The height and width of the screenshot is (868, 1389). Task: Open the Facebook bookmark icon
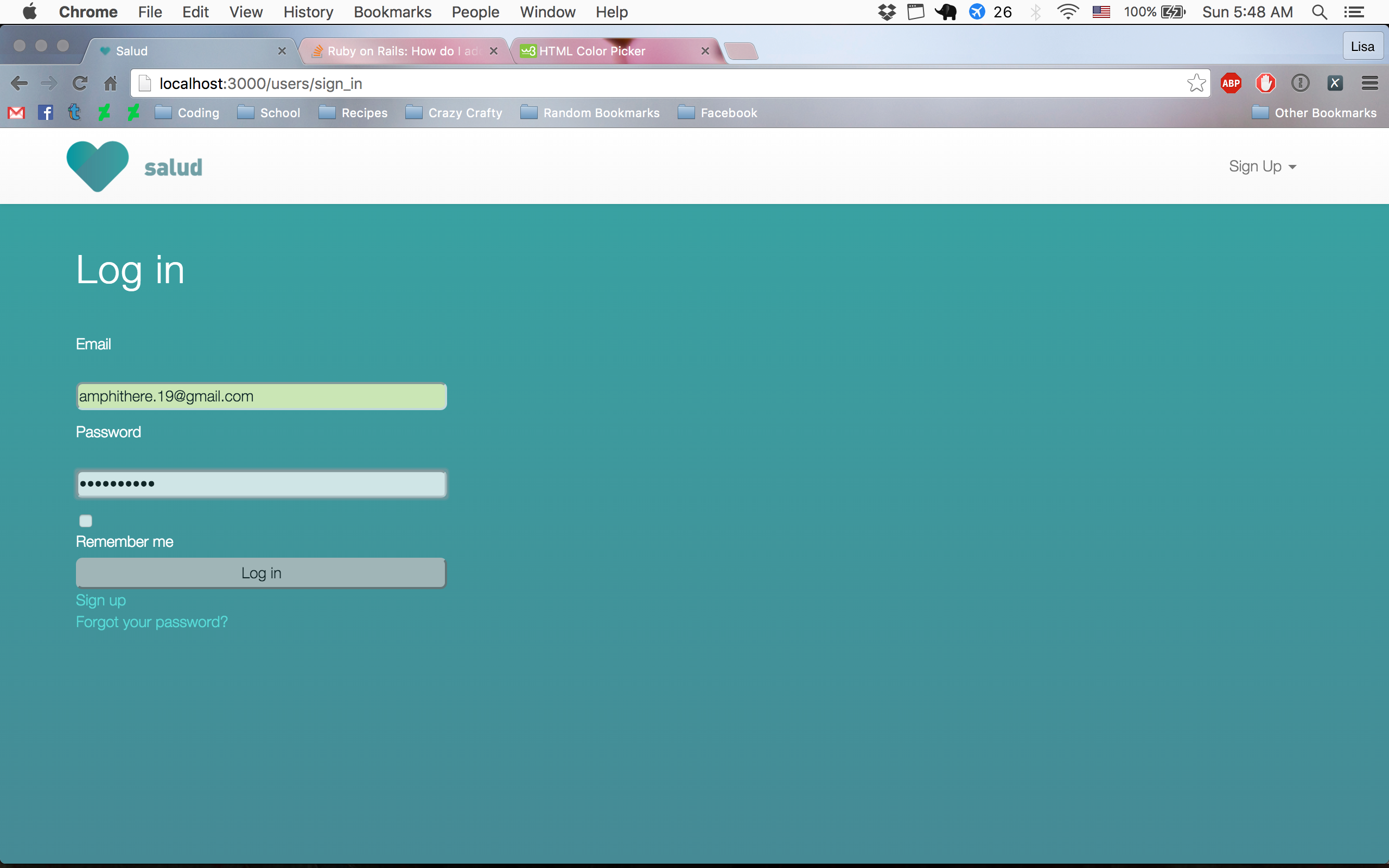(46, 112)
